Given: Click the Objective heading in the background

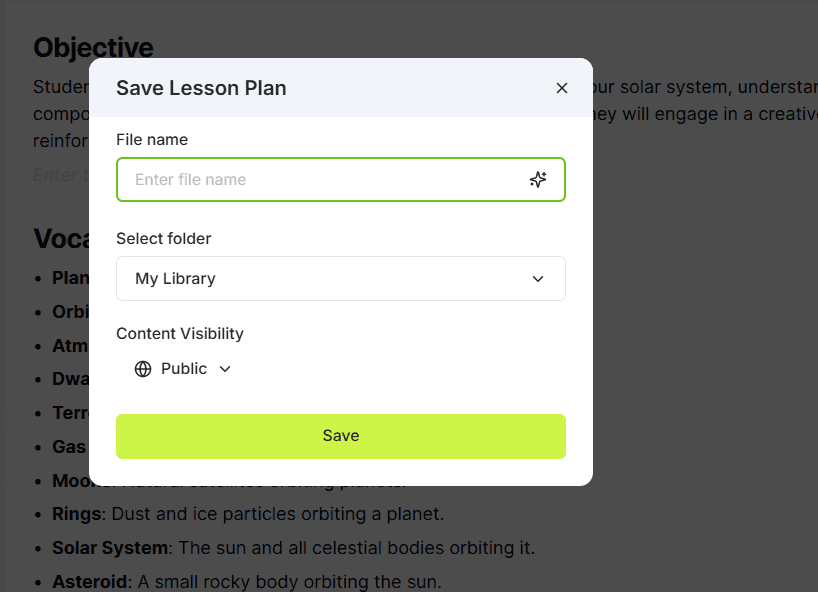Looking at the screenshot, I should click(93, 47).
